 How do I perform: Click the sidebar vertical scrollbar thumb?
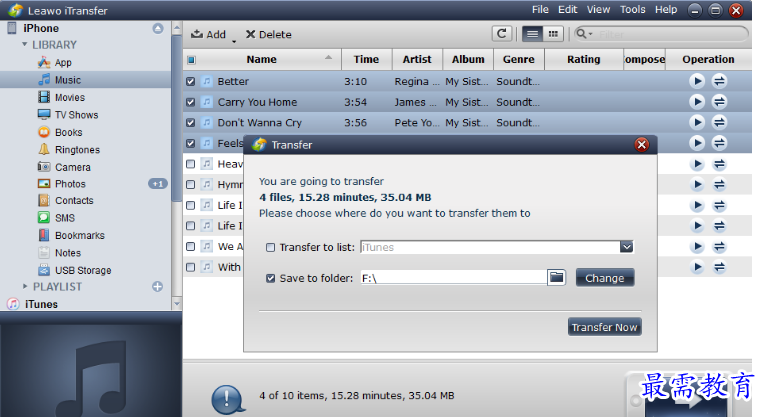pos(176,117)
